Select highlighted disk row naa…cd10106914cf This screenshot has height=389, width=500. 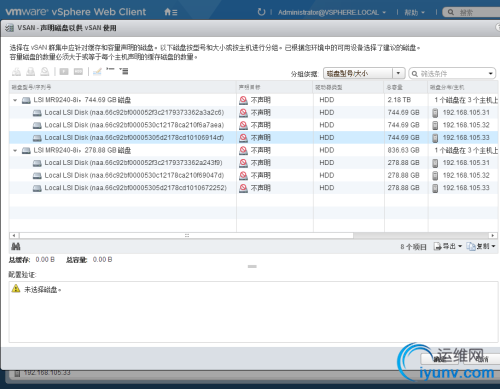click(x=253, y=138)
